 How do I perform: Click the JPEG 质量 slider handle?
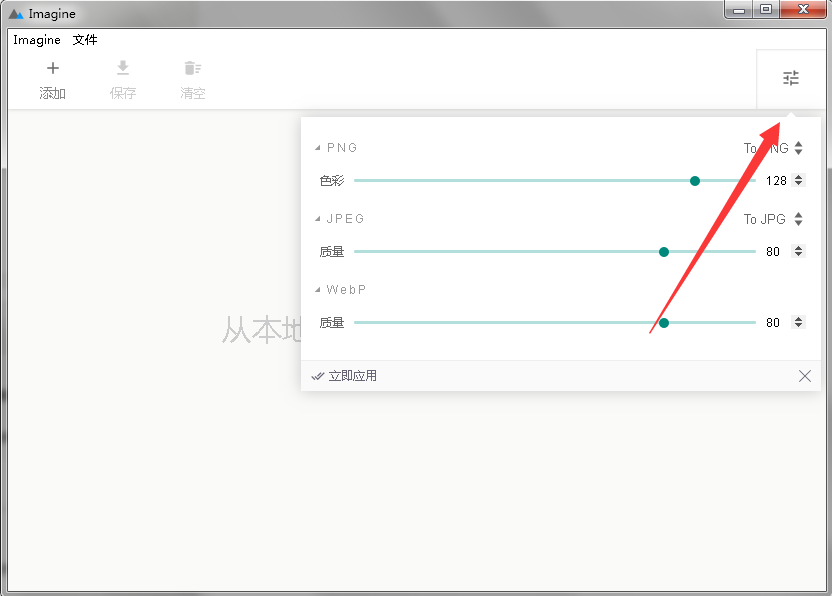(663, 252)
